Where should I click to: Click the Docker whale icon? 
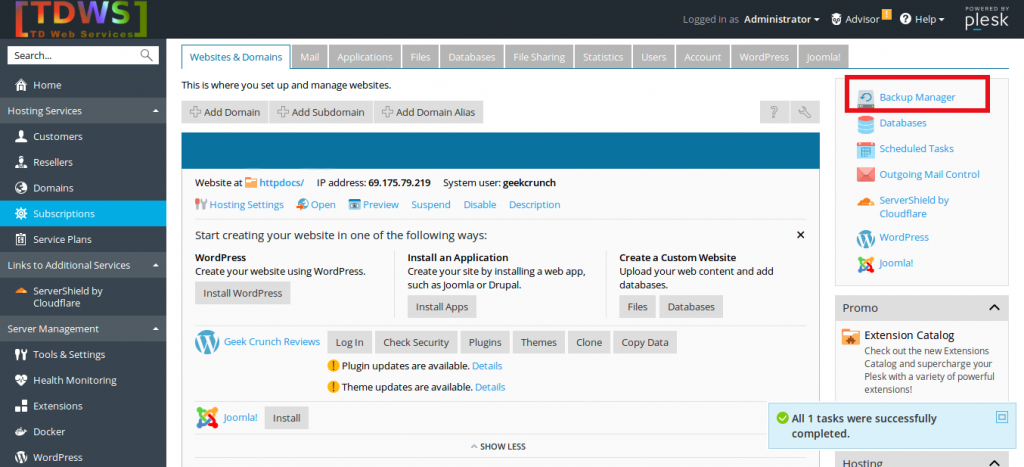[x=21, y=432]
